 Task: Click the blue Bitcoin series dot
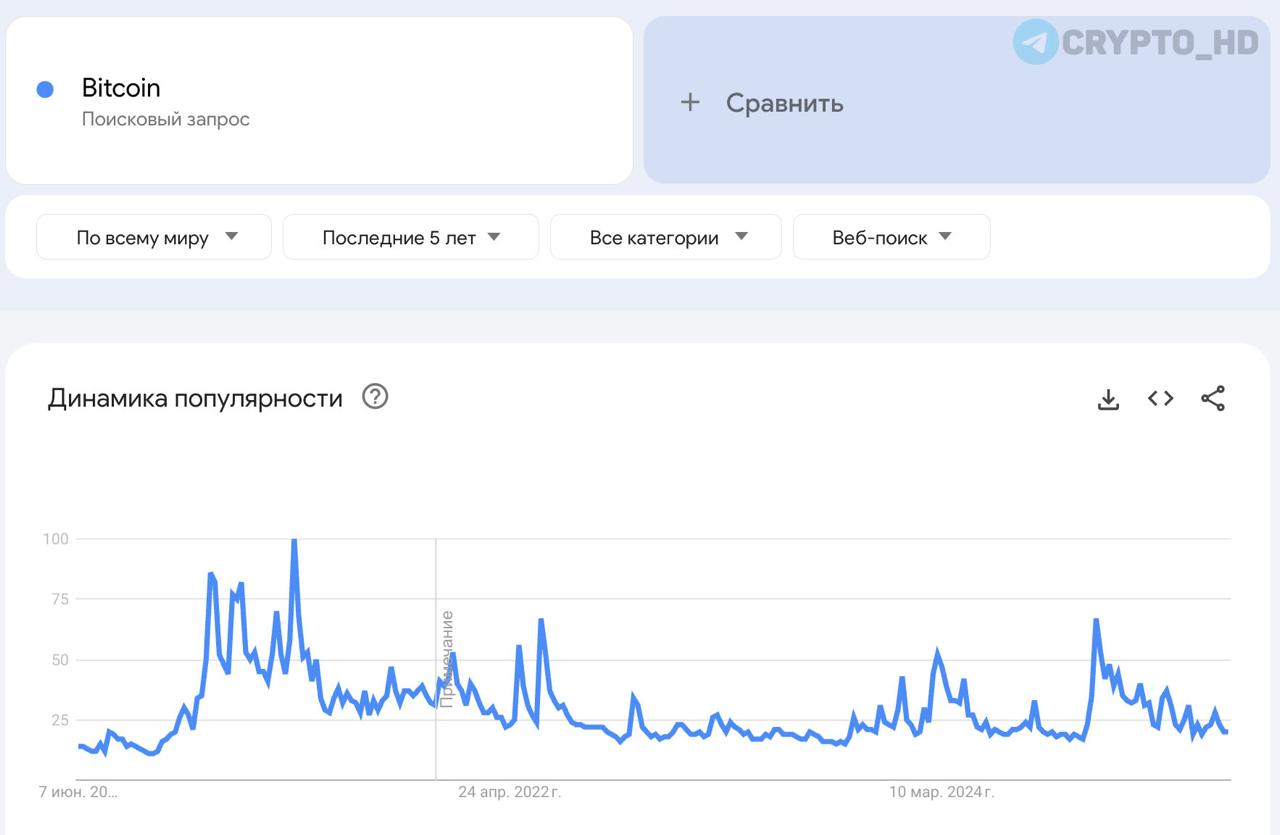[x=45, y=89]
